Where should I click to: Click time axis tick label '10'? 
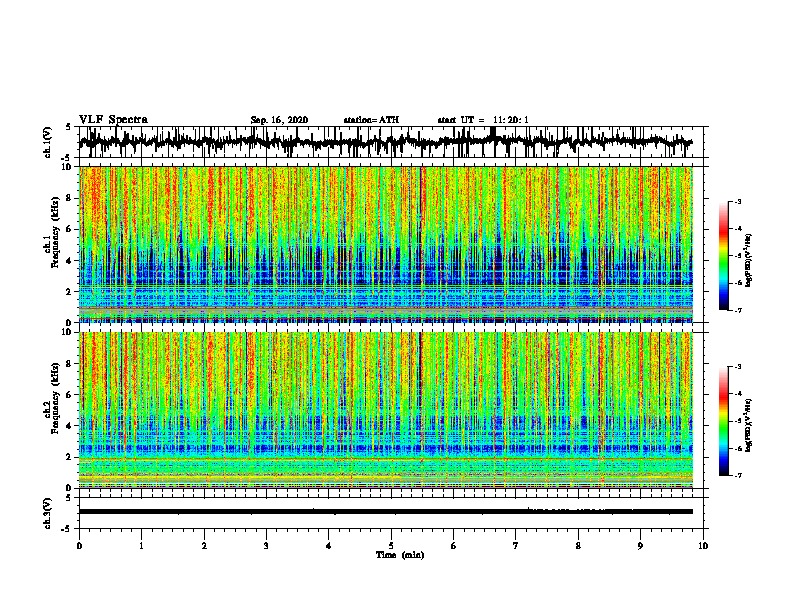[703, 546]
